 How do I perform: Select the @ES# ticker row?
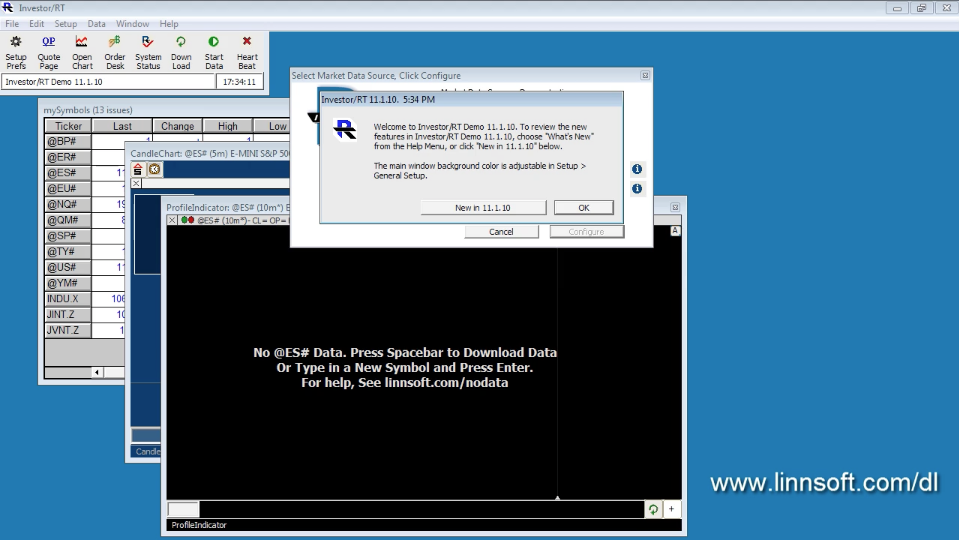[x=68, y=173]
